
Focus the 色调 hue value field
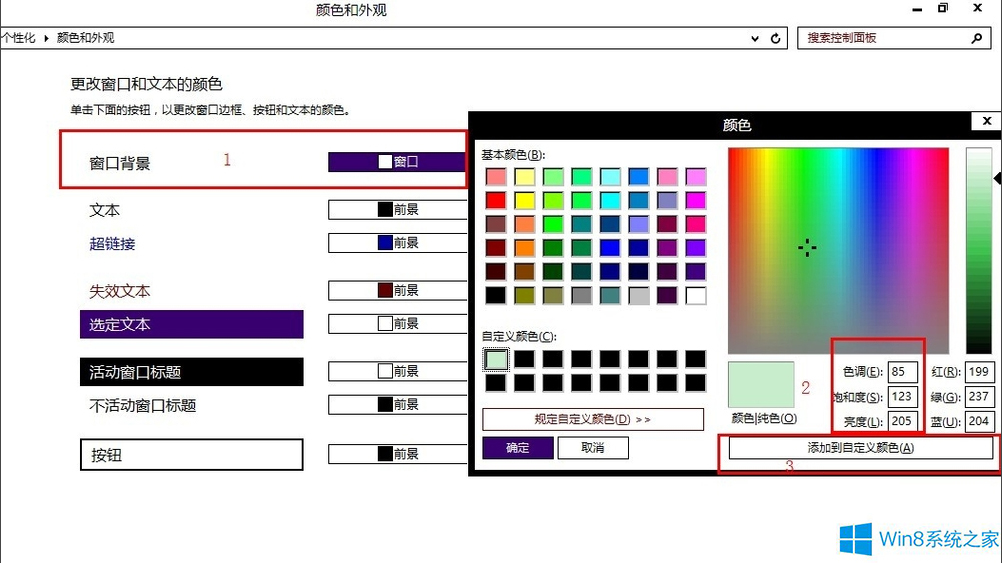pos(902,372)
